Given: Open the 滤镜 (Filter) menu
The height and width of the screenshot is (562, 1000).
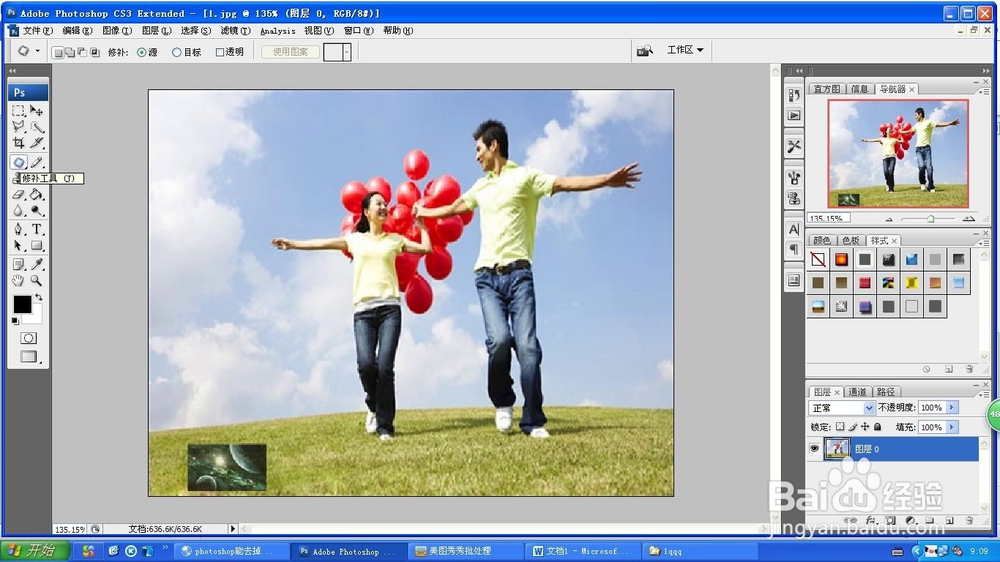Looking at the screenshot, I should (236, 31).
